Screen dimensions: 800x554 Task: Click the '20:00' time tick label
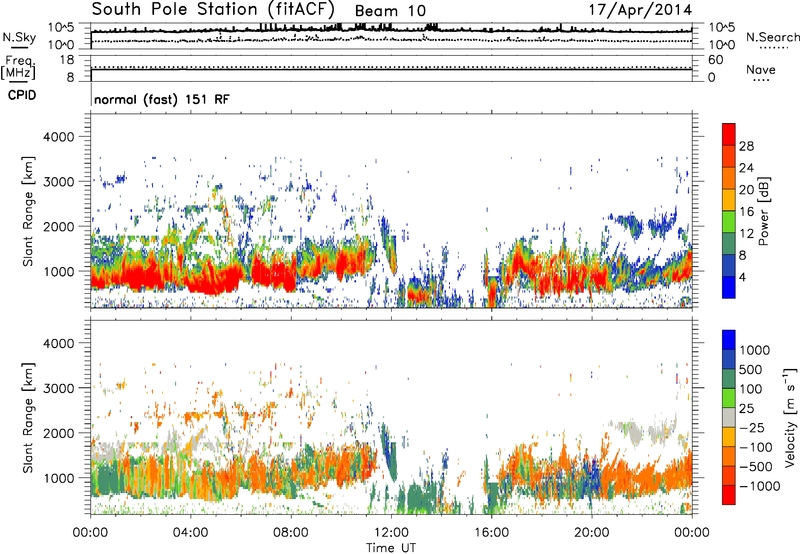coord(591,533)
